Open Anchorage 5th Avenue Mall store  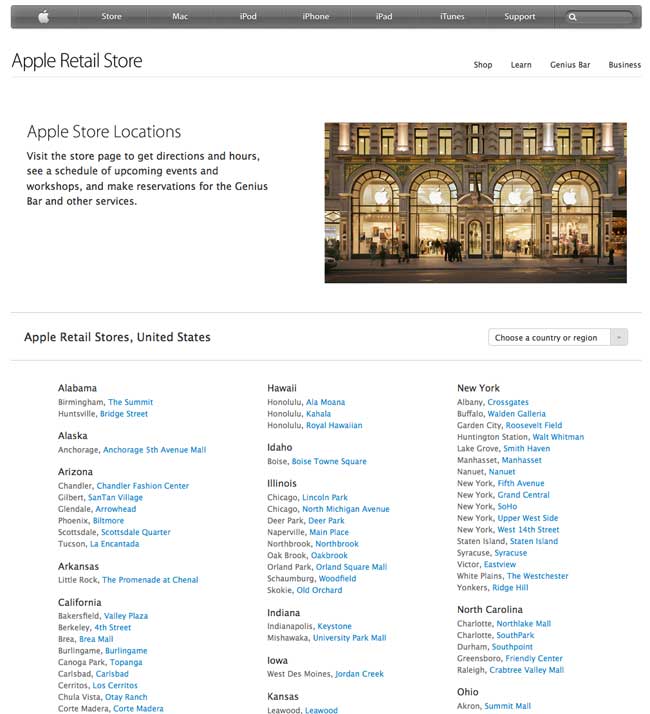click(x=154, y=450)
